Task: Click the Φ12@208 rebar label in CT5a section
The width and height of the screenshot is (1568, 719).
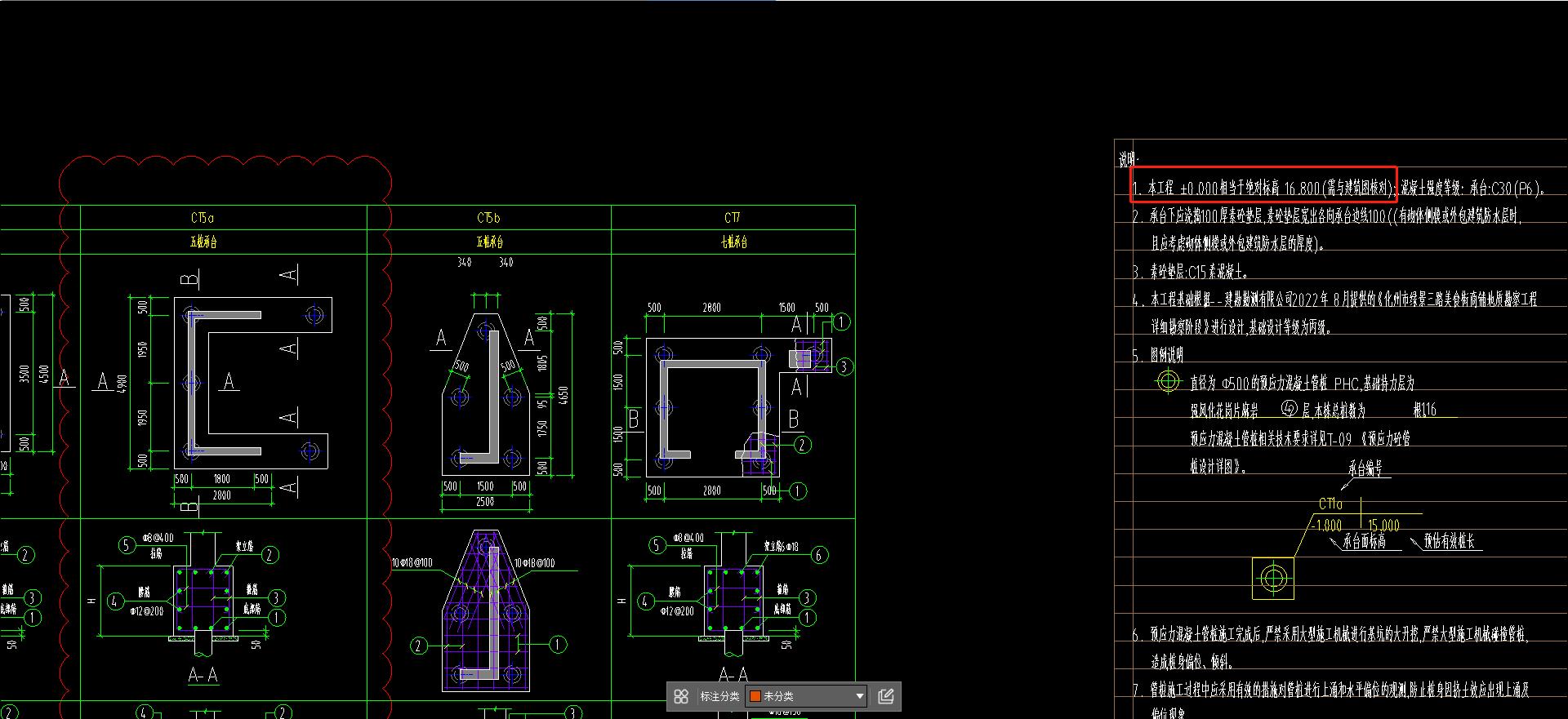Action: pos(146,610)
